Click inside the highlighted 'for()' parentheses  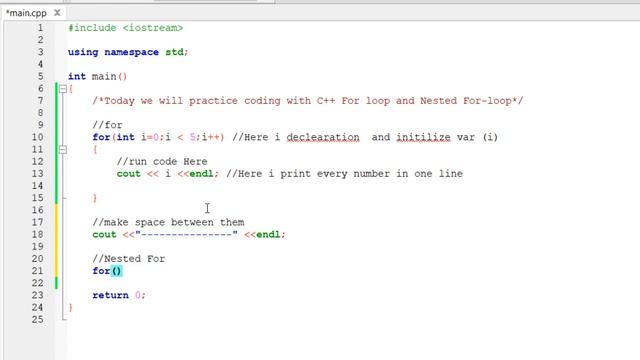point(116,271)
